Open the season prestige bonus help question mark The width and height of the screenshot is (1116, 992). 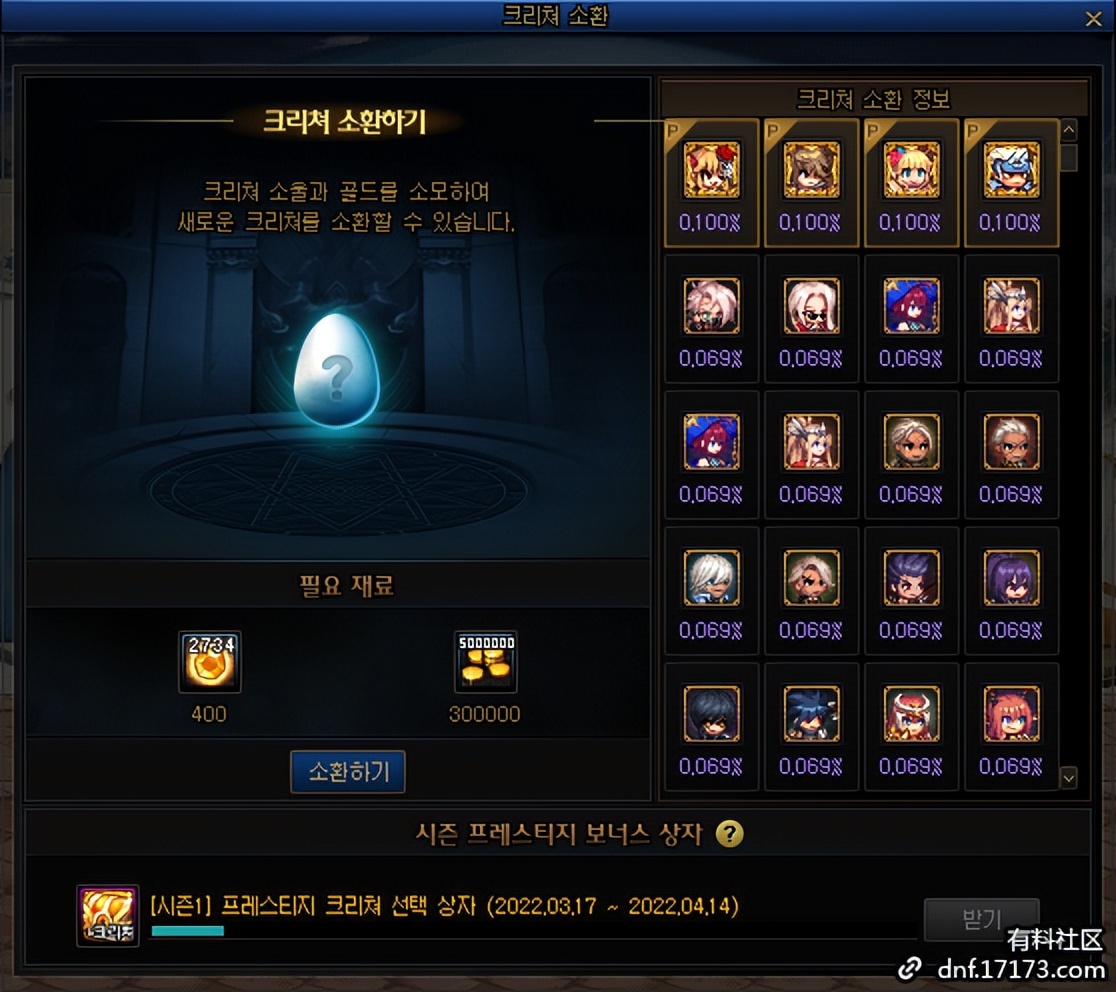[730, 833]
